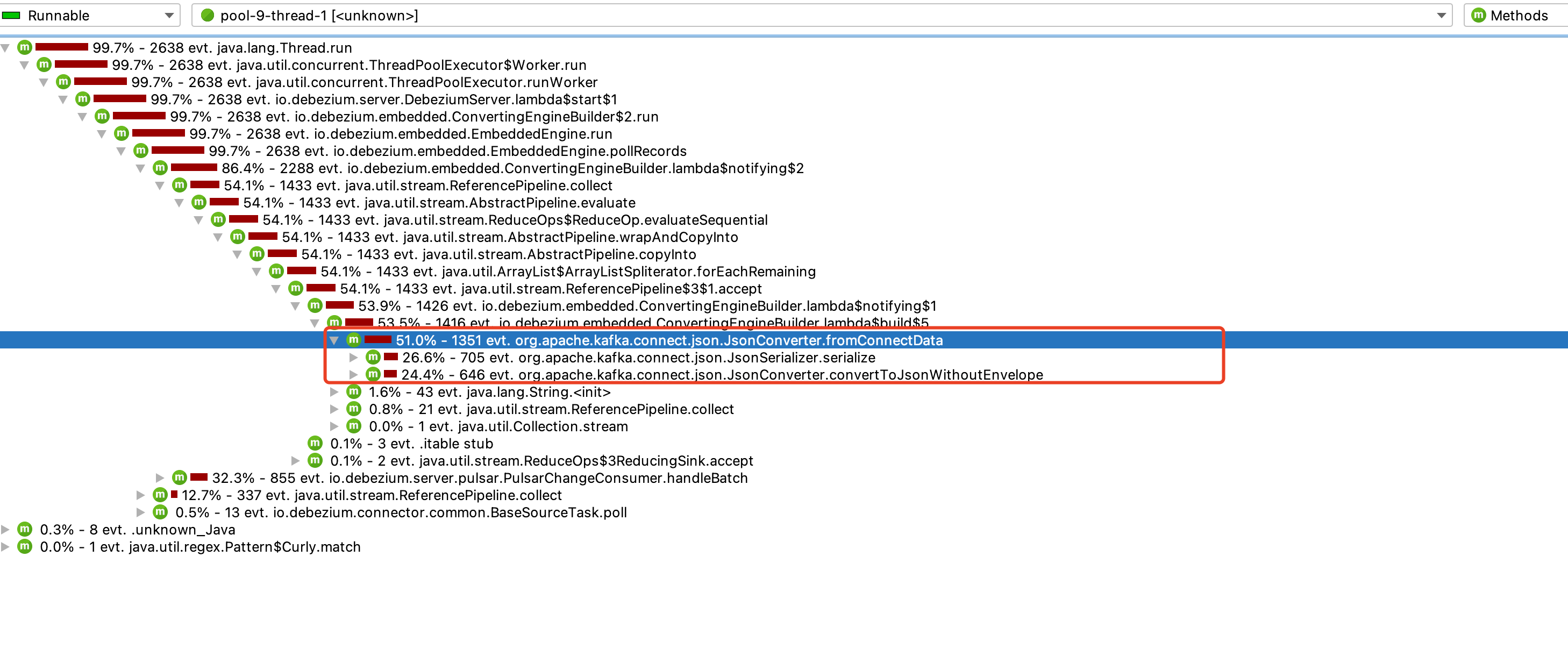Click the method icon for java.lang.String.<init>
Image resolution: width=1568 pixels, height=670 pixels.
354,392
